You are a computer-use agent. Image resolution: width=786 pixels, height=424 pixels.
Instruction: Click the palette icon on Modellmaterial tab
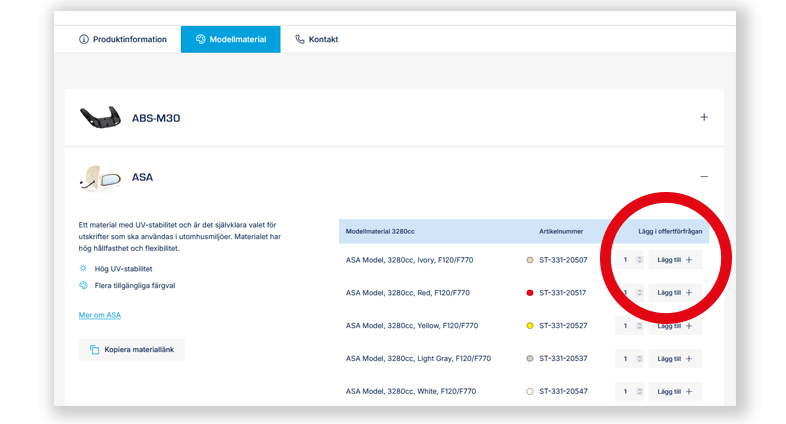[201, 40]
